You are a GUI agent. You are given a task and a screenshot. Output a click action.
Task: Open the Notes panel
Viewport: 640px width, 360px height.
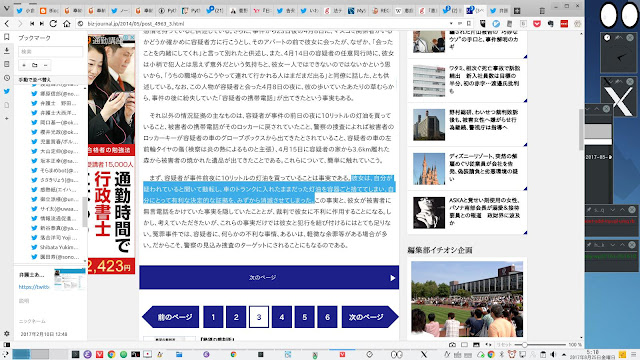click(x=7, y=64)
